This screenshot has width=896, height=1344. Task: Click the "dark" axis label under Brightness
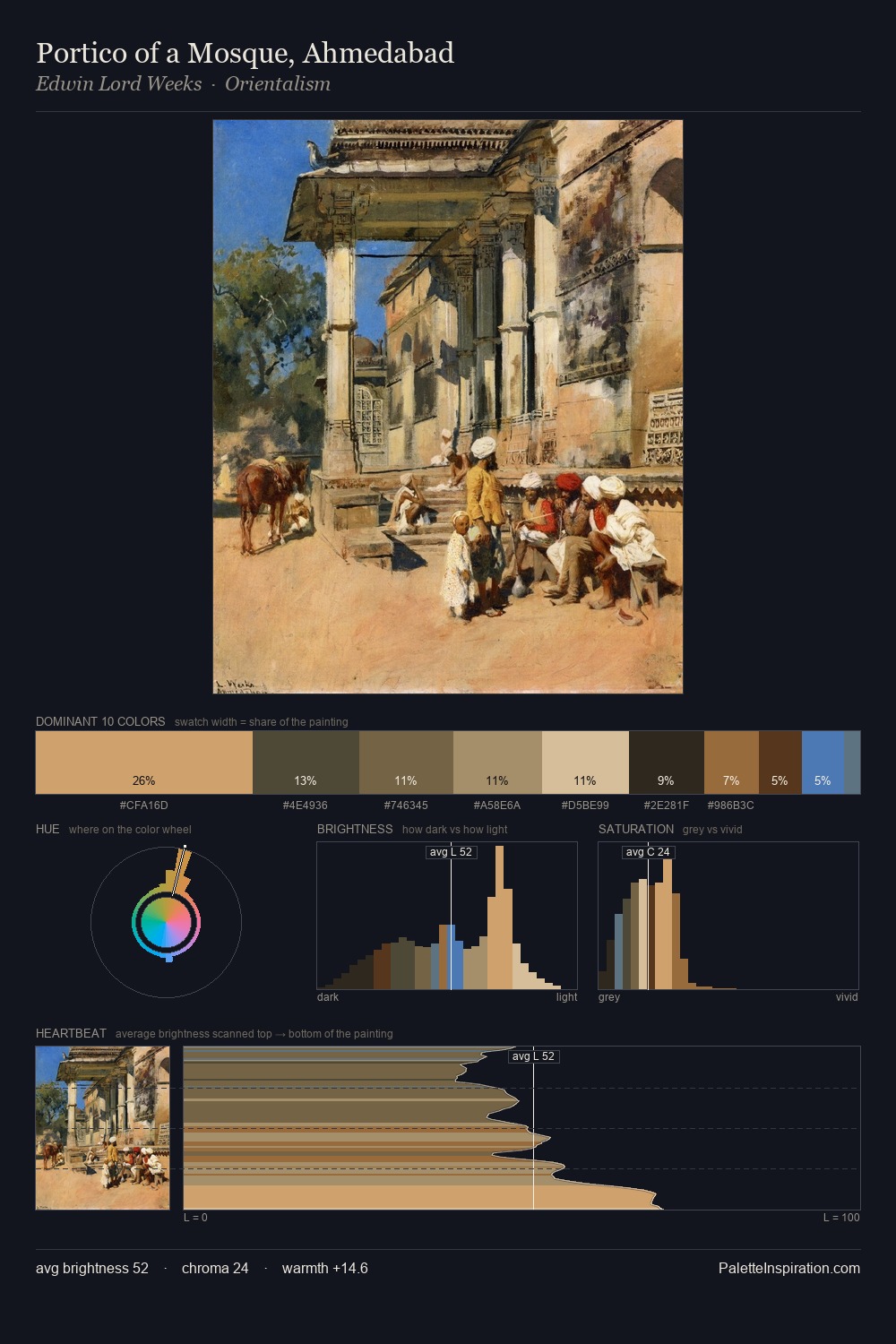coord(328,997)
